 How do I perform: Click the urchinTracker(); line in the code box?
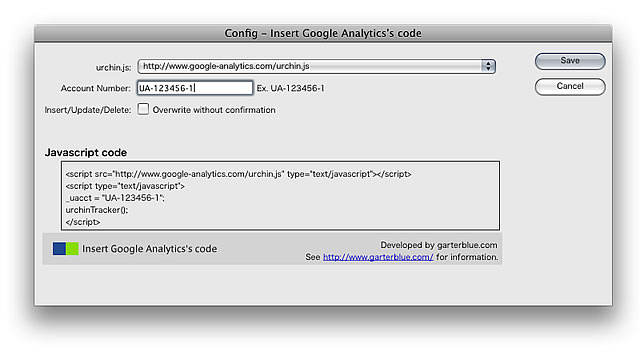[97, 210]
